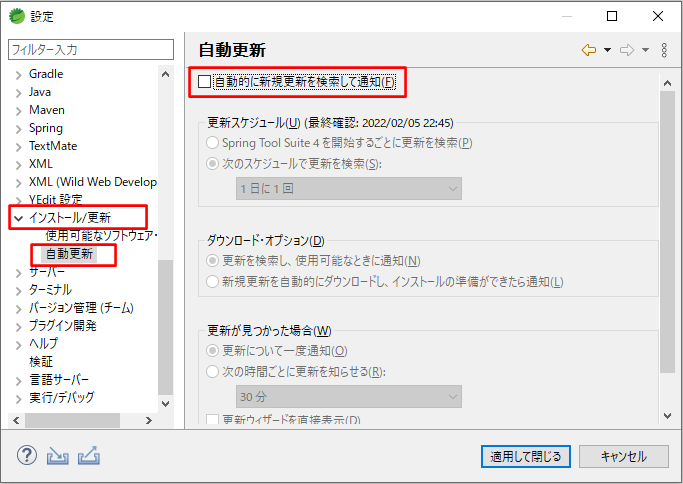
Task: Select ターミナル tree item
Action: [50, 290]
